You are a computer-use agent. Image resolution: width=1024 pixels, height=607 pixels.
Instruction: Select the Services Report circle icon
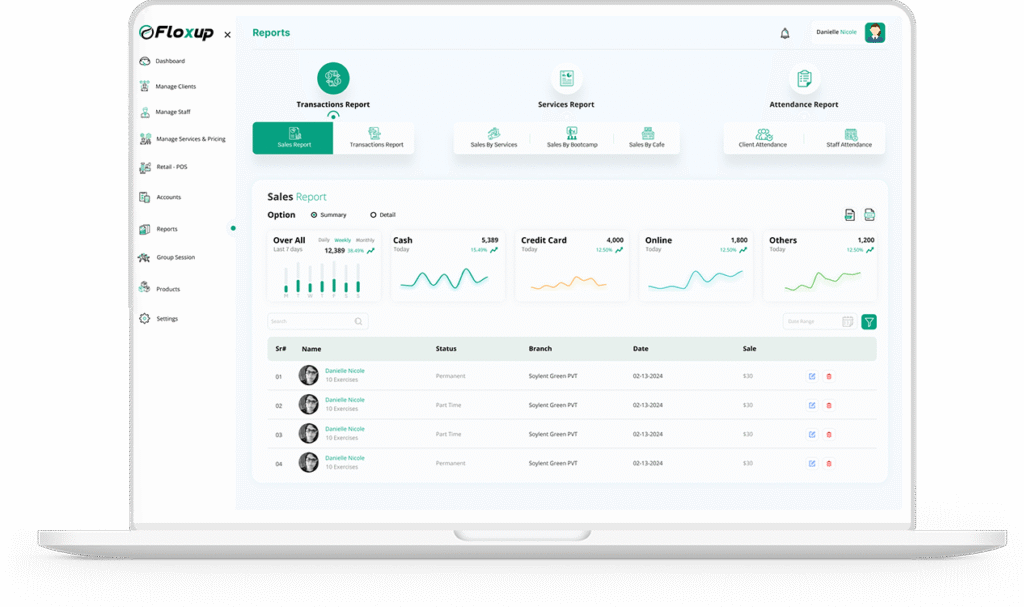pyautogui.click(x=566, y=78)
